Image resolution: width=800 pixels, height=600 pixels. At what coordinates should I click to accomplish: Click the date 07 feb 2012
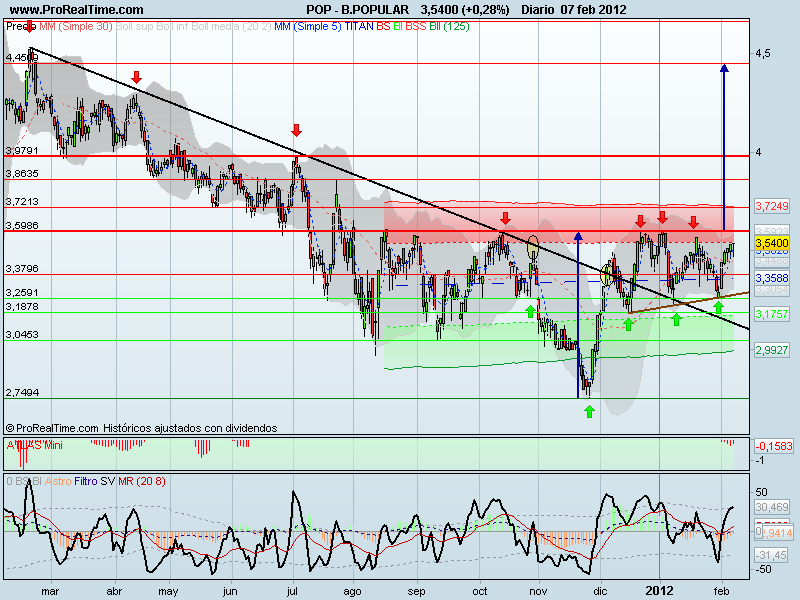pos(593,10)
